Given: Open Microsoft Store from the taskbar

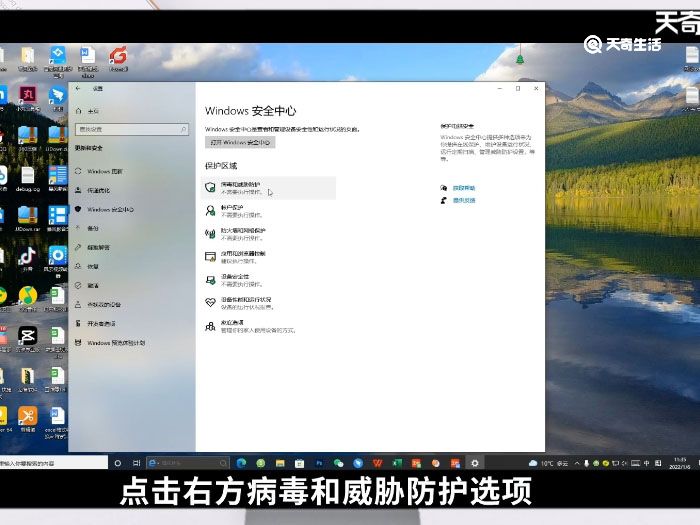Looking at the screenshot, I should click(300, 463).
